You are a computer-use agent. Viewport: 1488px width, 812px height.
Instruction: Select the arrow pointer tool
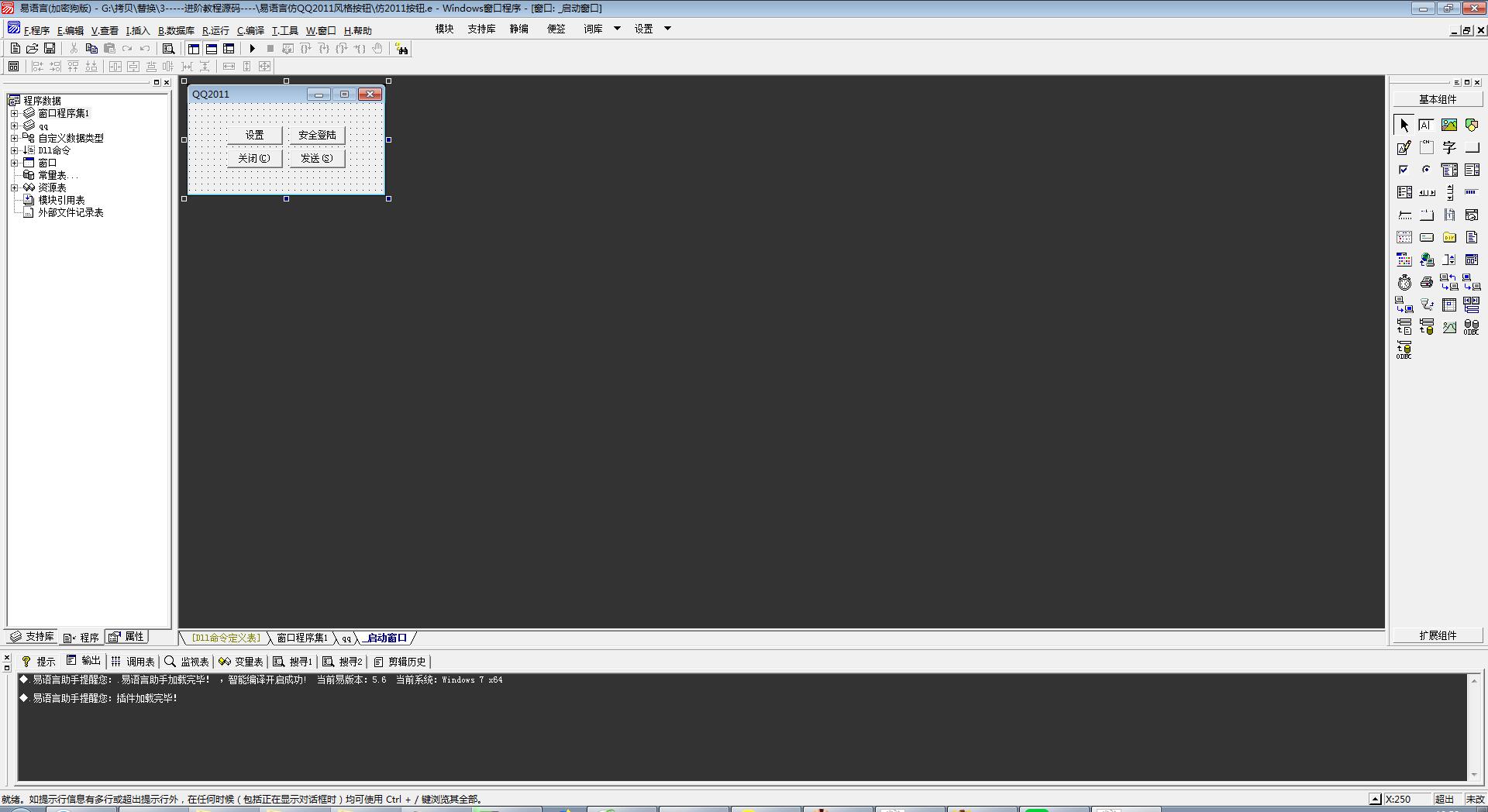tap(1404, 125)
